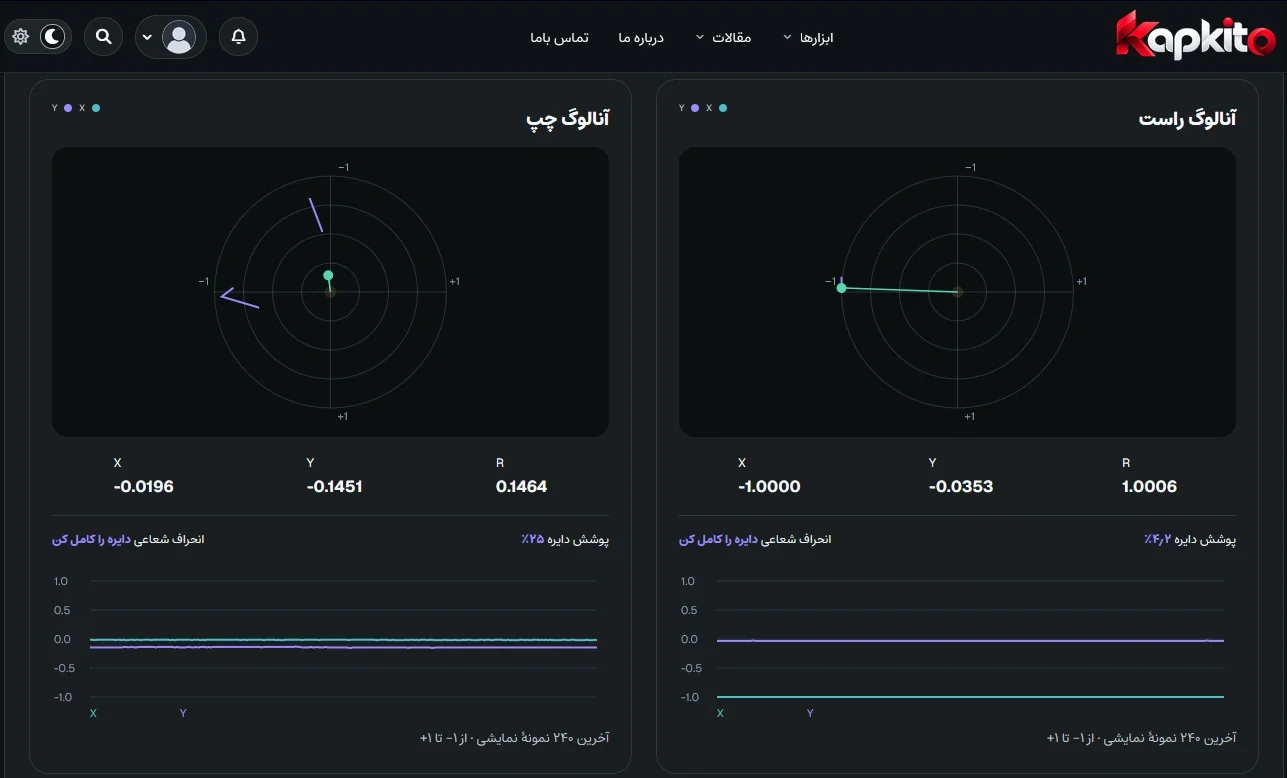Viewport: 1287px width, 778px height.
Task: Expand the user account dropdown chevron
Action: (147, 38)
